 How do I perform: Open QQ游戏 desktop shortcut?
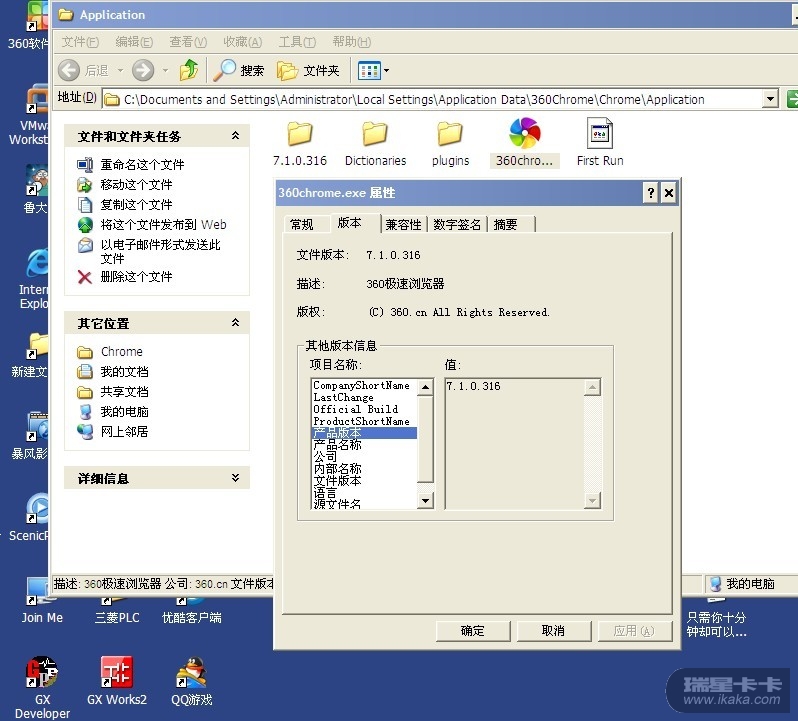coord(192,681)
